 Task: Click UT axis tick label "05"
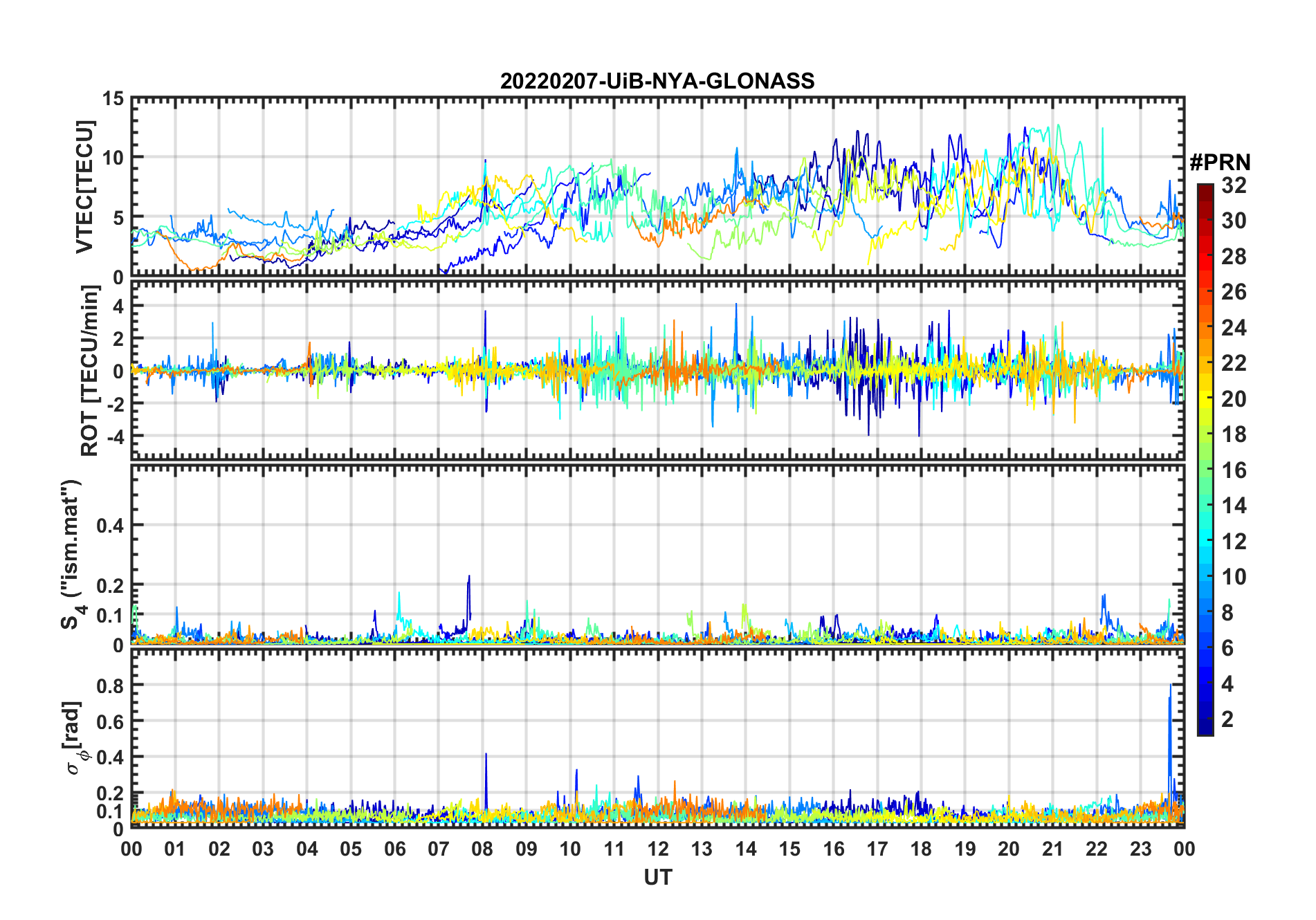coord(351,849)
